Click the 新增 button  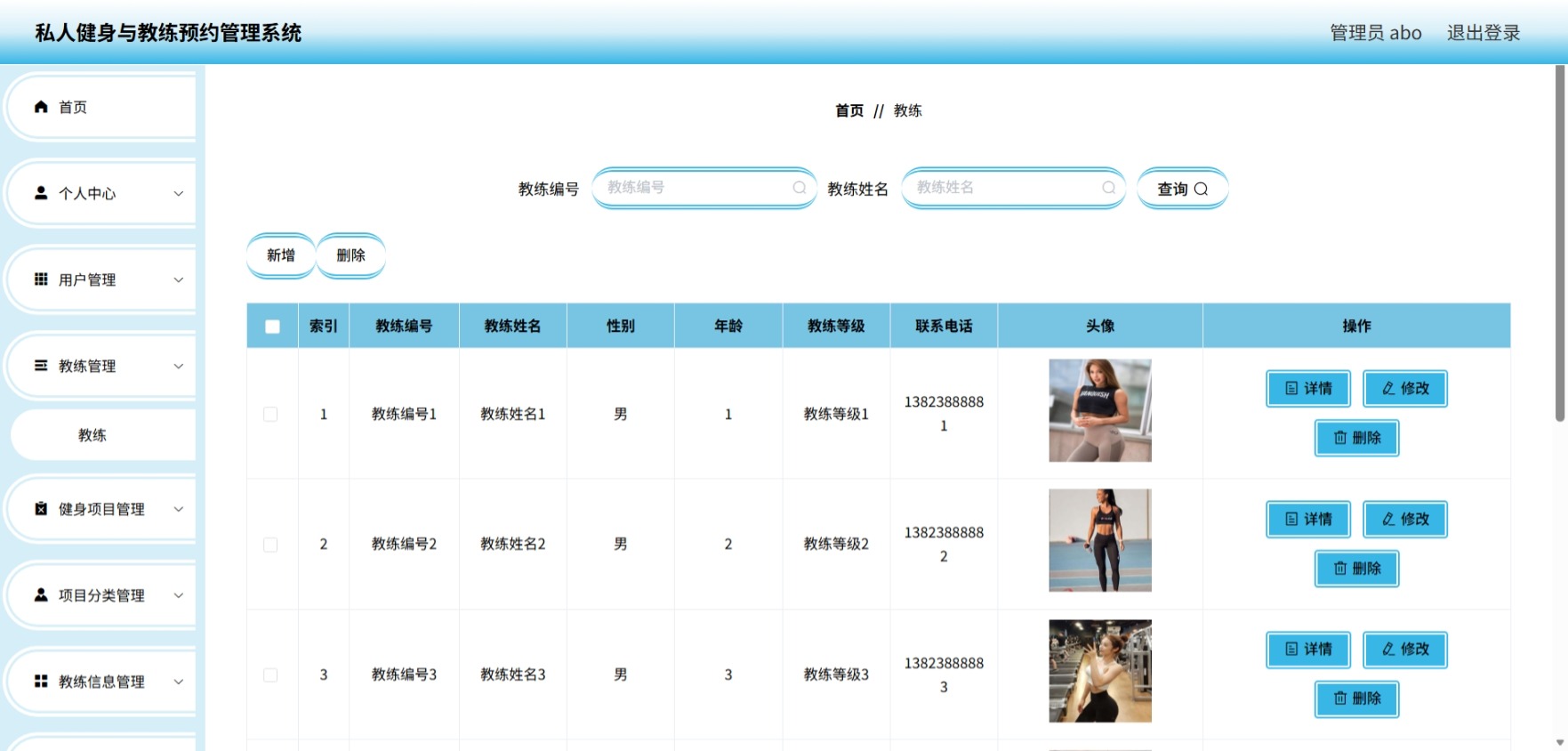pyautogui.click(x=281, y=255)
